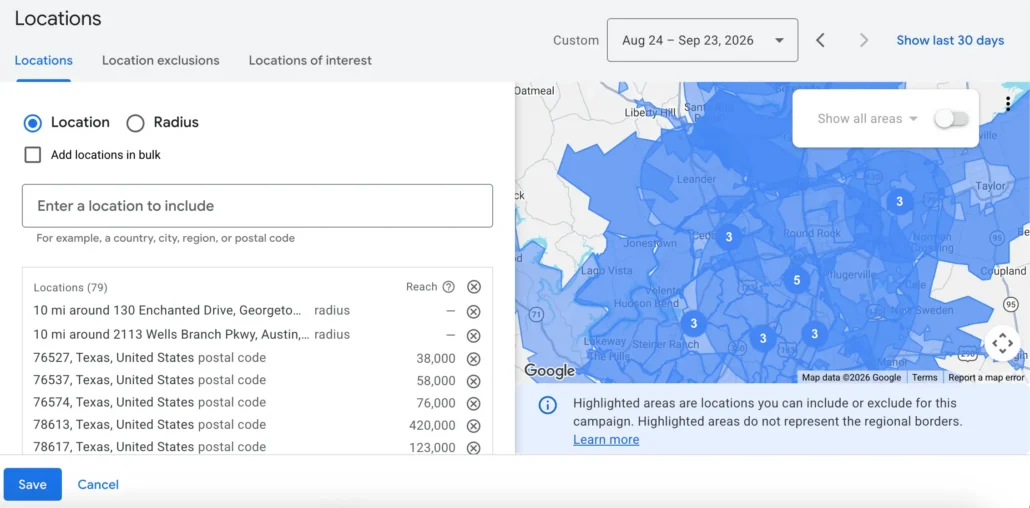Click the Enter a location input field
The width and height of the screenshot is (1030, 508).
tap(258, 206)
